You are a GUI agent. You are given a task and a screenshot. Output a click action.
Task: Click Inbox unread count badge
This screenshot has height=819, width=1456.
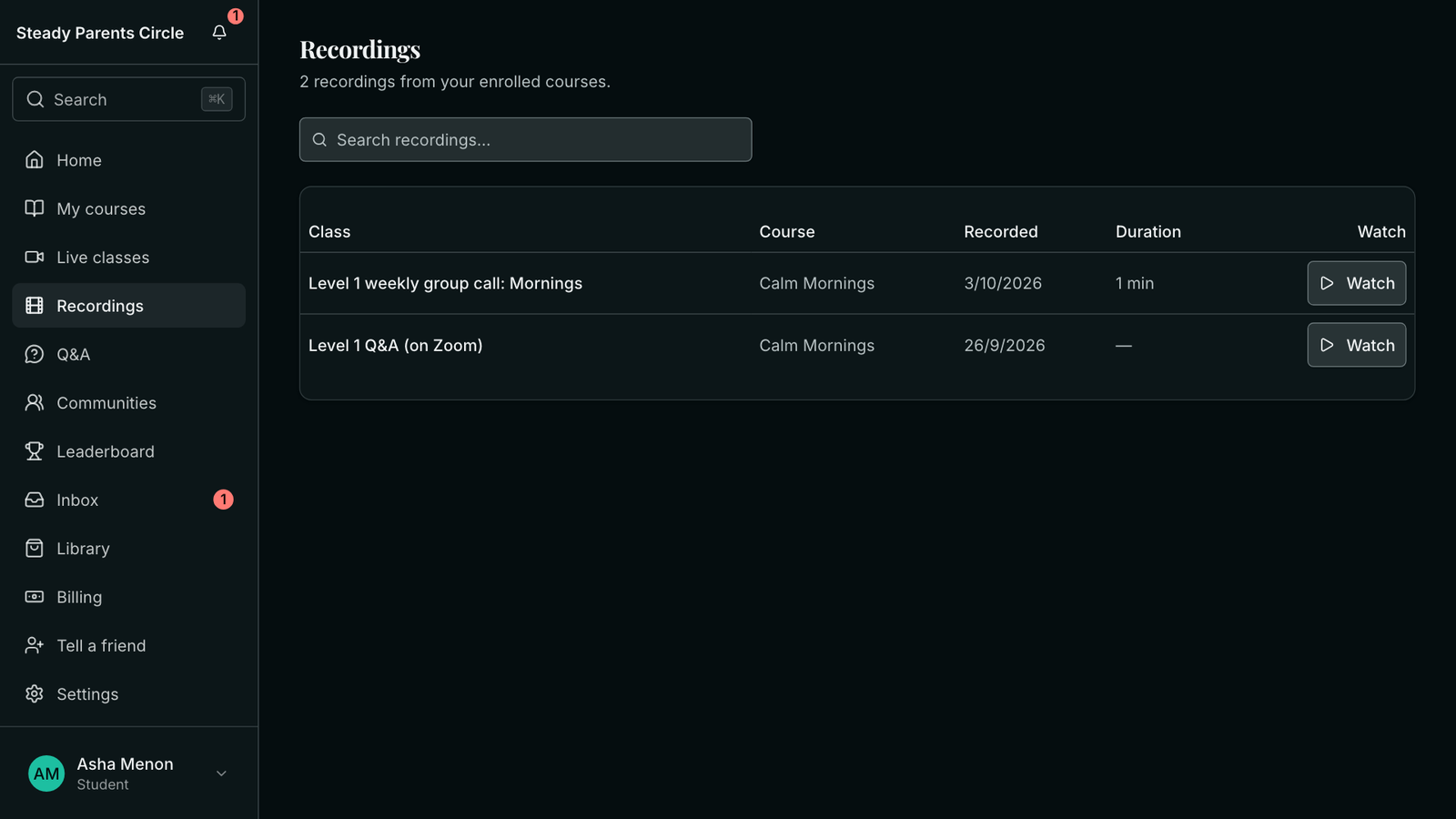[223, 500]
